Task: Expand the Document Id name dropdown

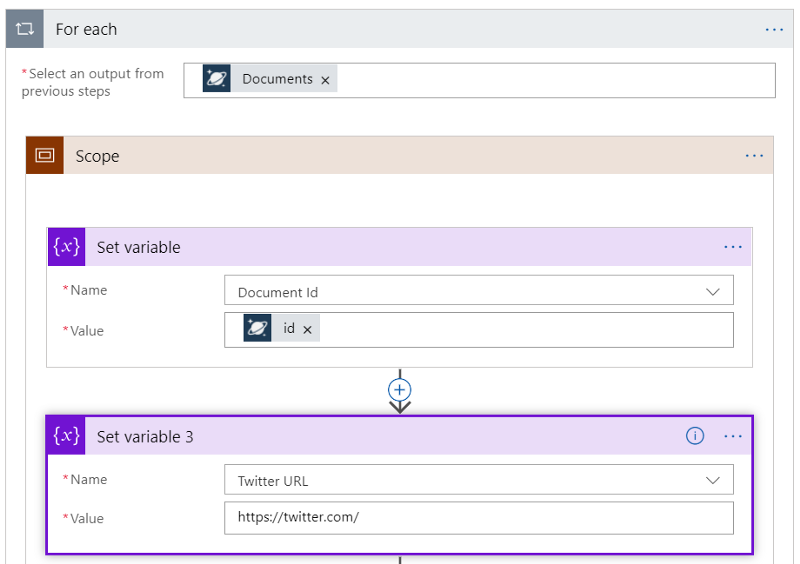Action: (x=712, y=292)
